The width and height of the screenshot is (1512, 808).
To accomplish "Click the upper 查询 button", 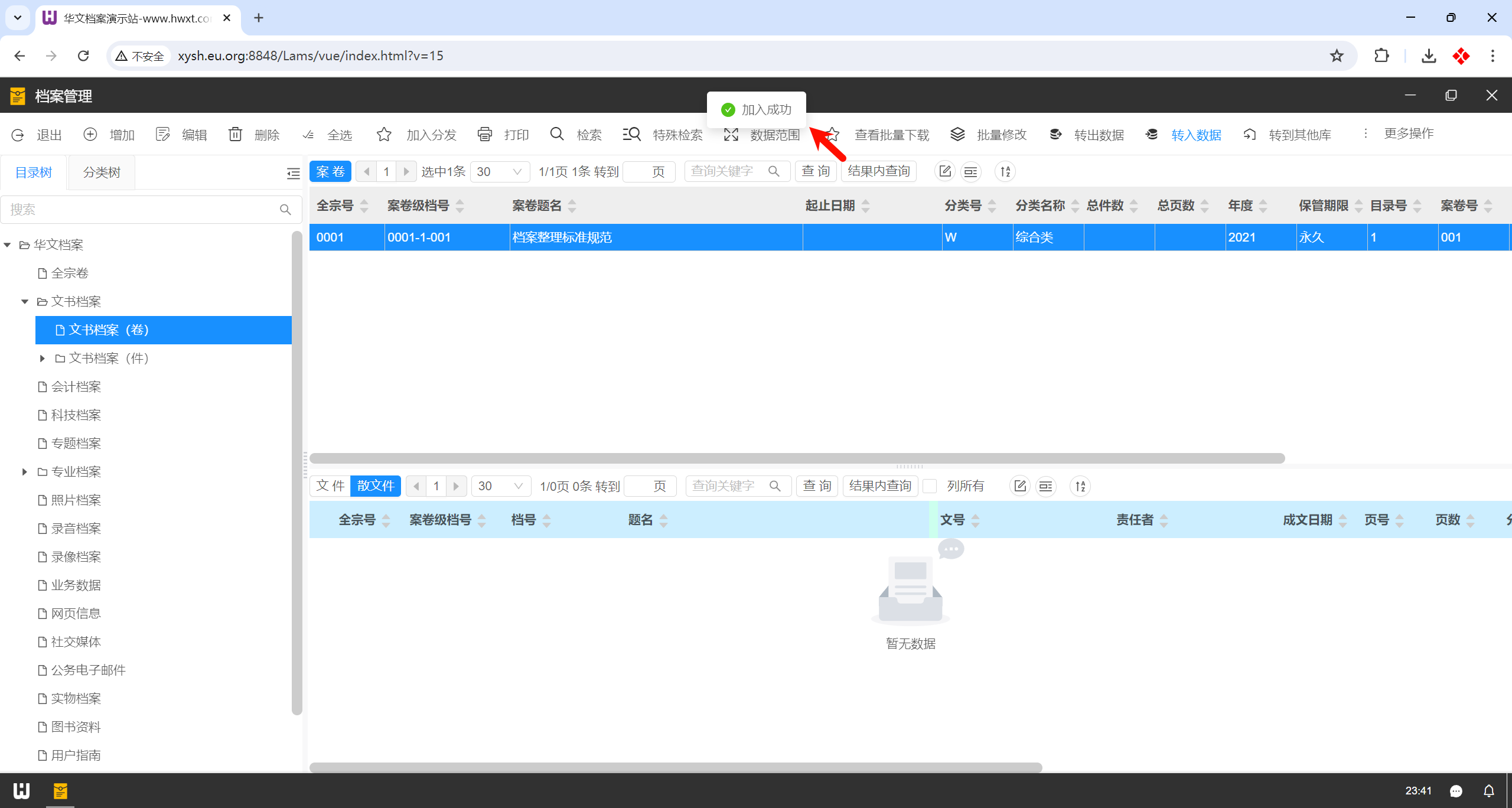I will (816, 171).
